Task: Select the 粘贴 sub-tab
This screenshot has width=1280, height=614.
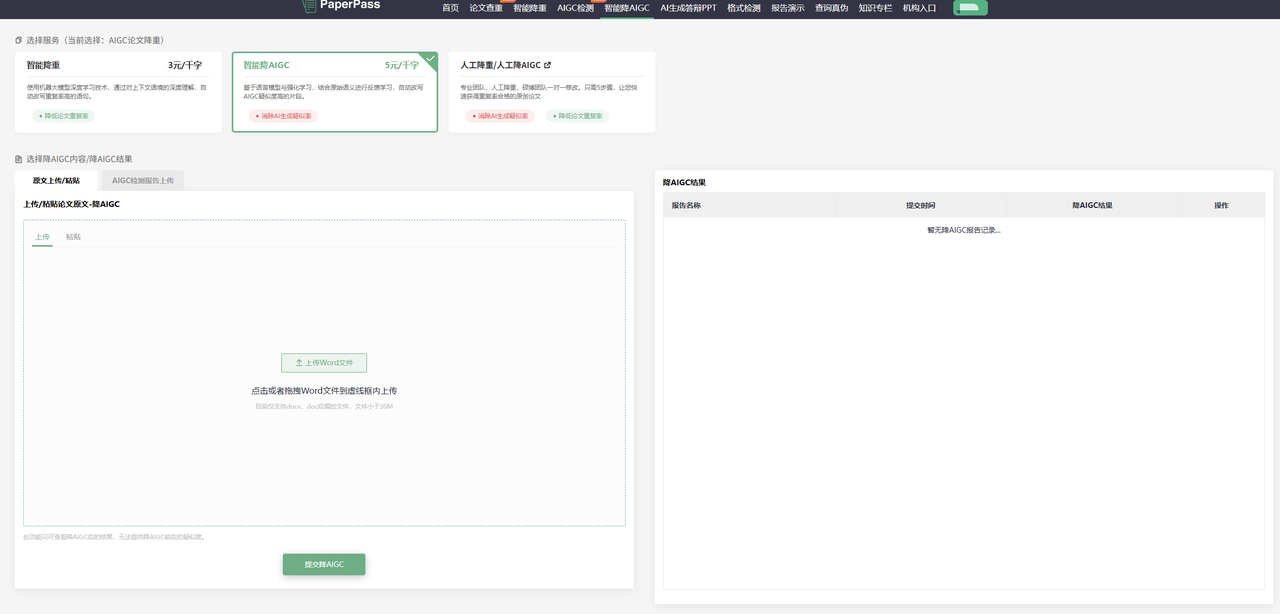Action: click(x=73, y=237)
